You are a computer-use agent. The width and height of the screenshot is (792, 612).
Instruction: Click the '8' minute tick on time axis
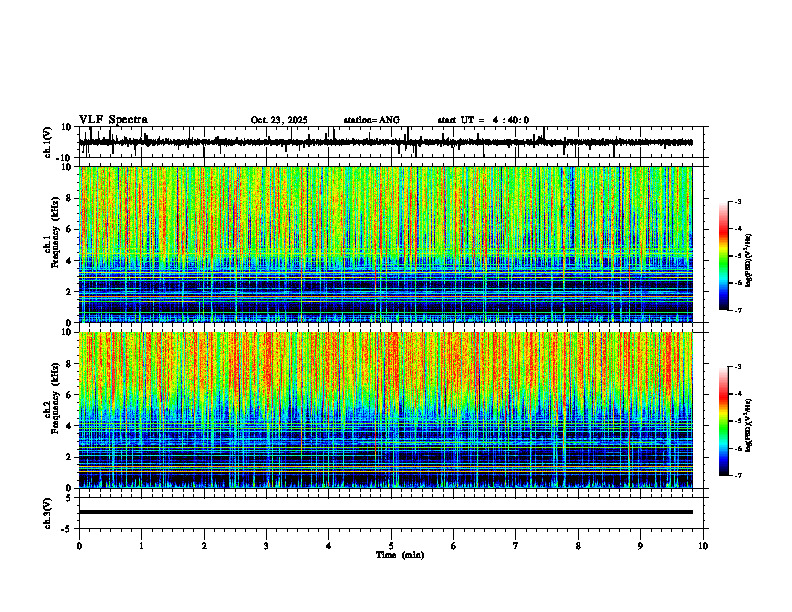[578, 546]
